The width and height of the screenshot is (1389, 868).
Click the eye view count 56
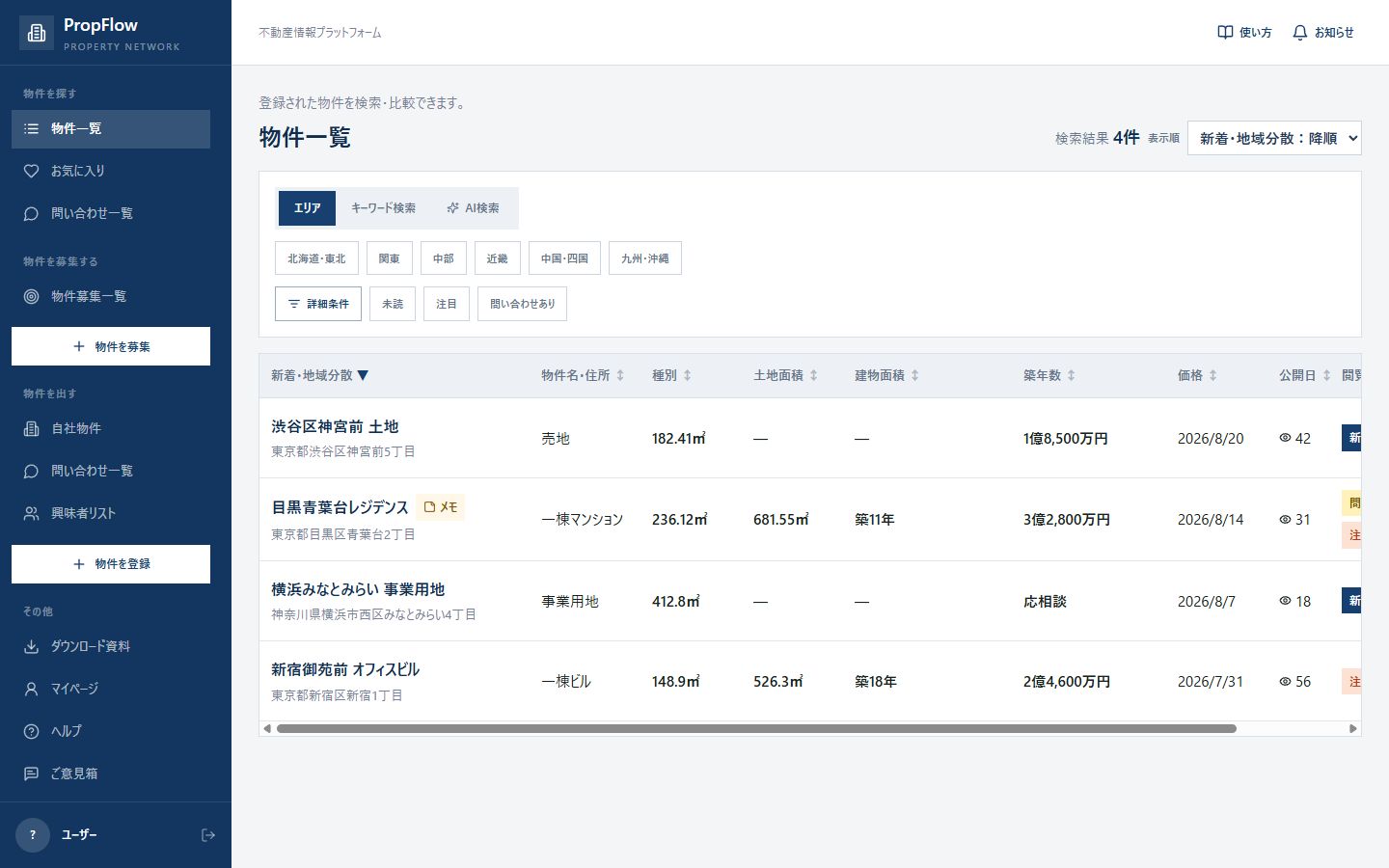coord(1294,682)
